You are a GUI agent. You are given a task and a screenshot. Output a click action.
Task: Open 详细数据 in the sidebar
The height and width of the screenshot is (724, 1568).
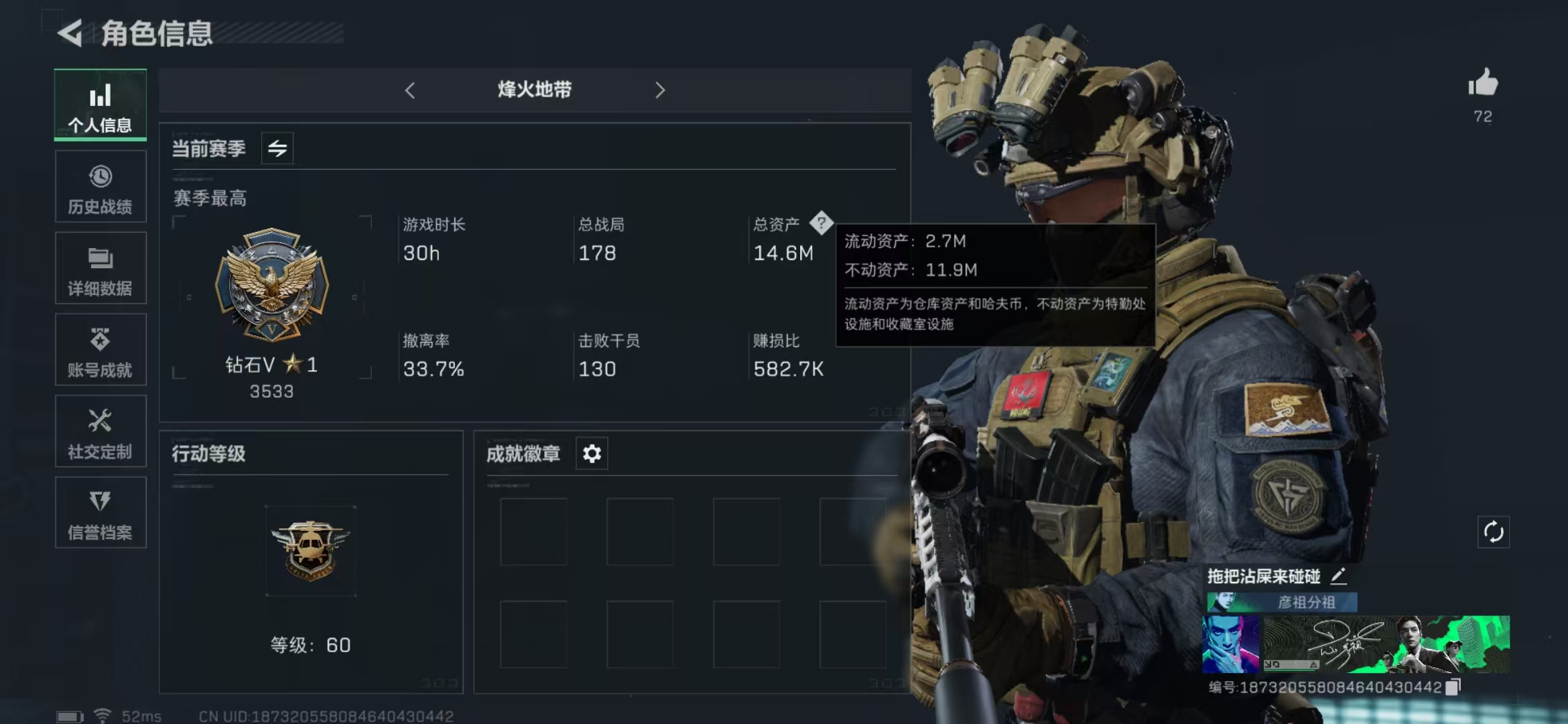coord(101,268)
